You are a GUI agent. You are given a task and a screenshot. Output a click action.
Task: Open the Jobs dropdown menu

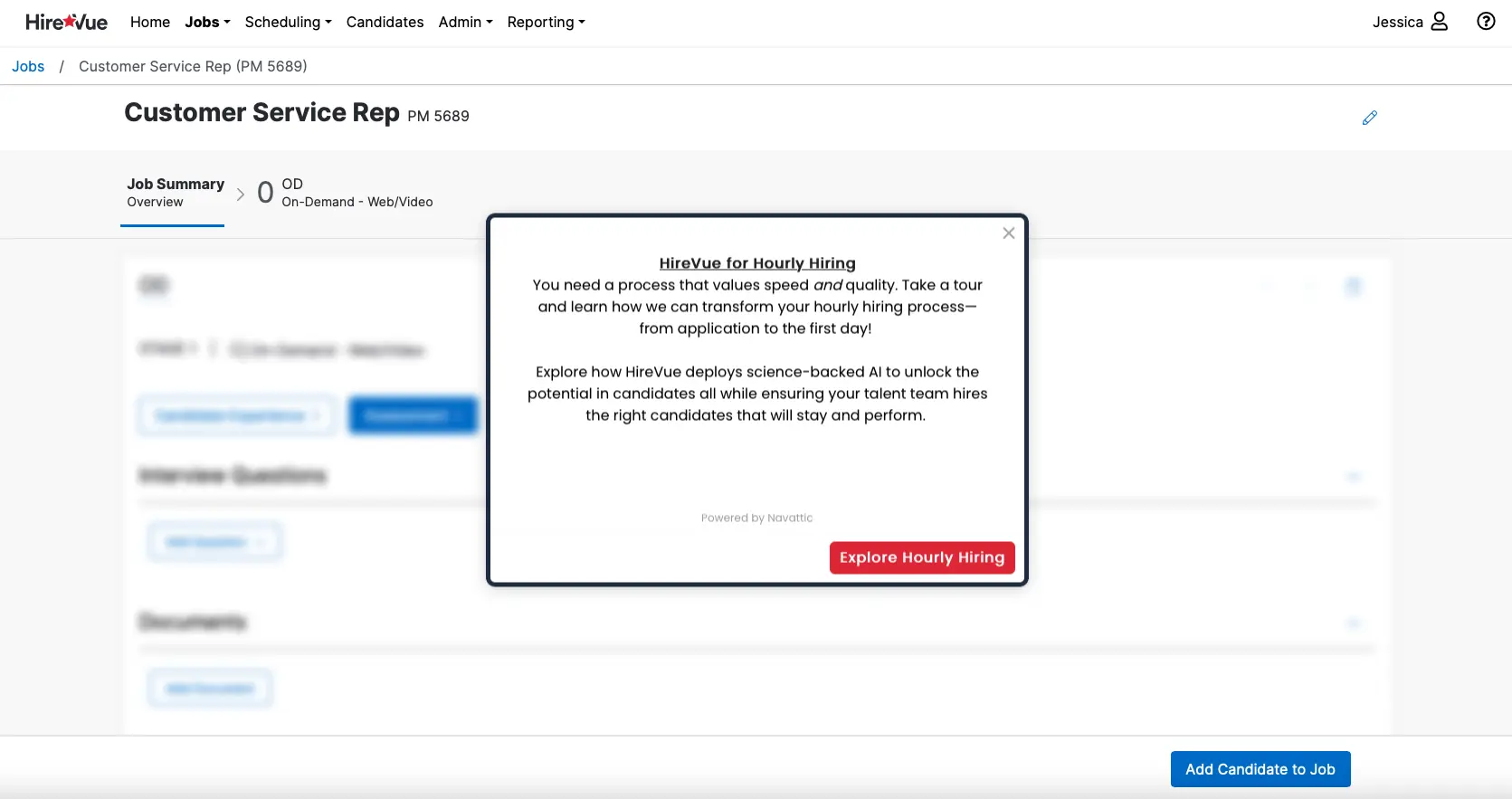click(207, 22)
